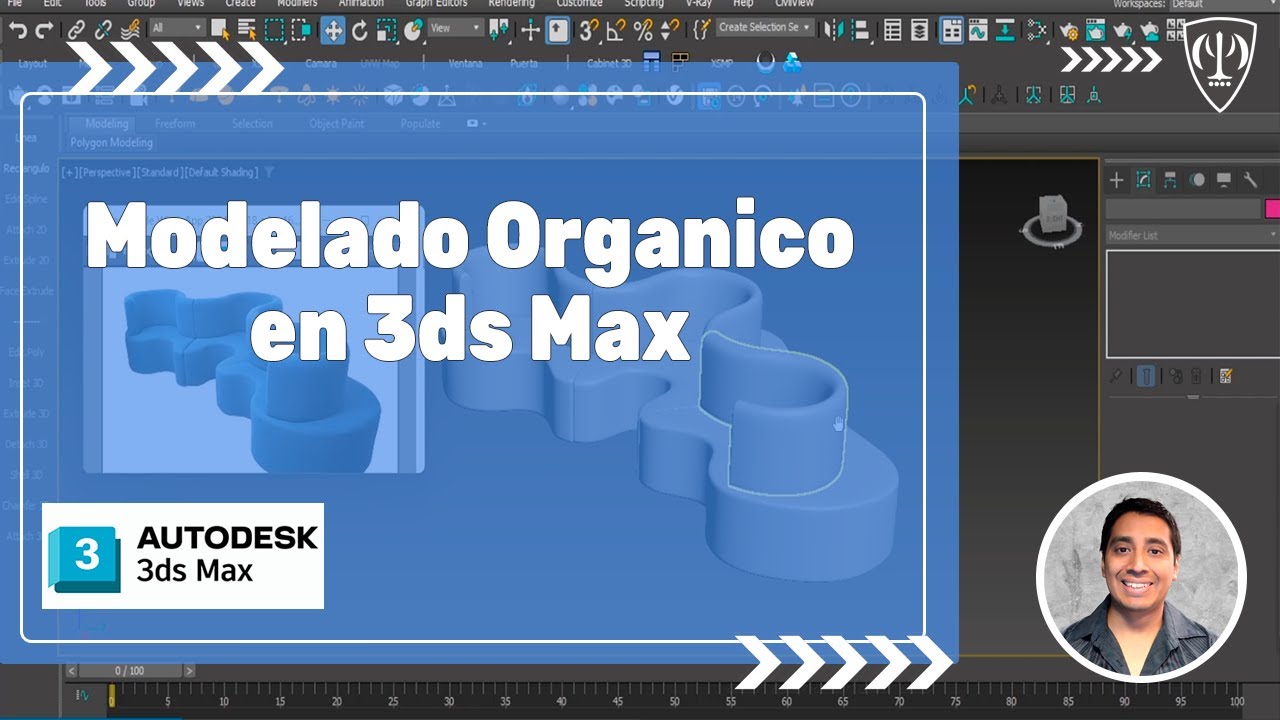
Task: Open Select by Name list icon
Action: [247, 30]
